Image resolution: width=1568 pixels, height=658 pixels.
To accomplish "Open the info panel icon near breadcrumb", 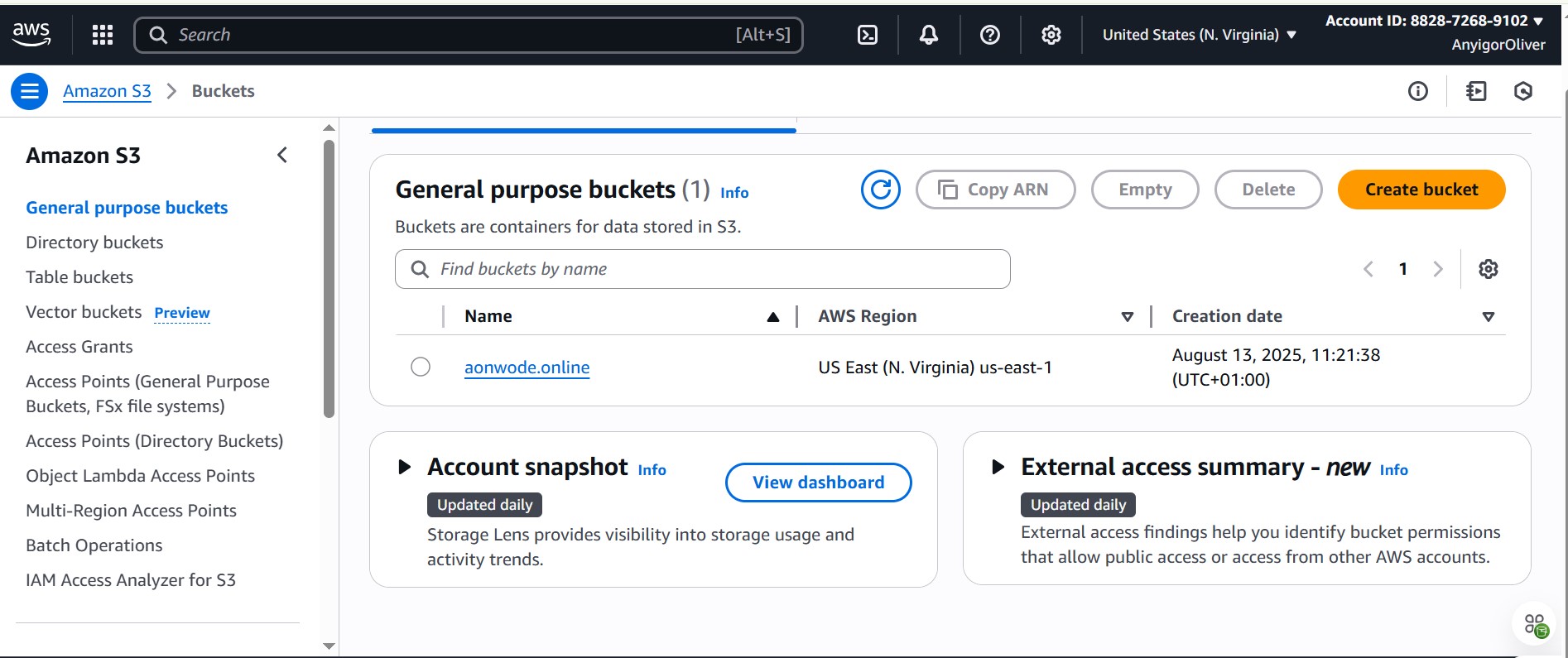I will [1418, 91].
